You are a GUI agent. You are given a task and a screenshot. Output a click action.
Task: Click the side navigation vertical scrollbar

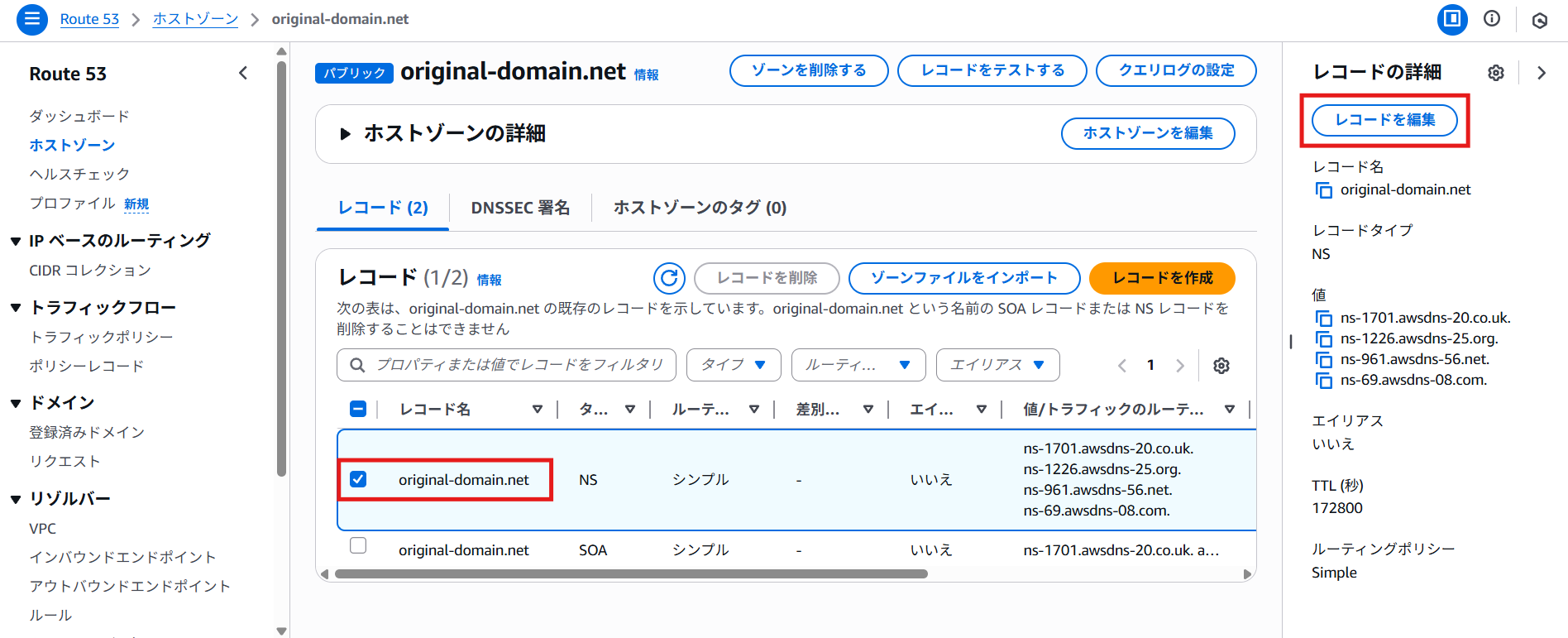coord(282,269)
